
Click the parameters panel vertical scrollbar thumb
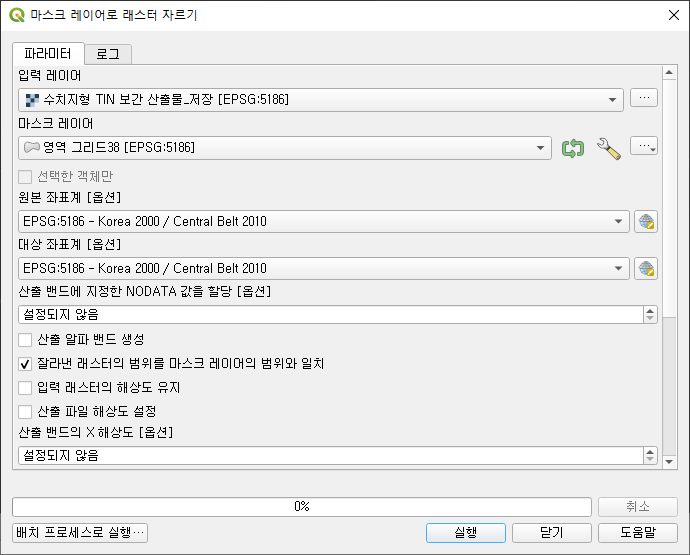point(669,198)
